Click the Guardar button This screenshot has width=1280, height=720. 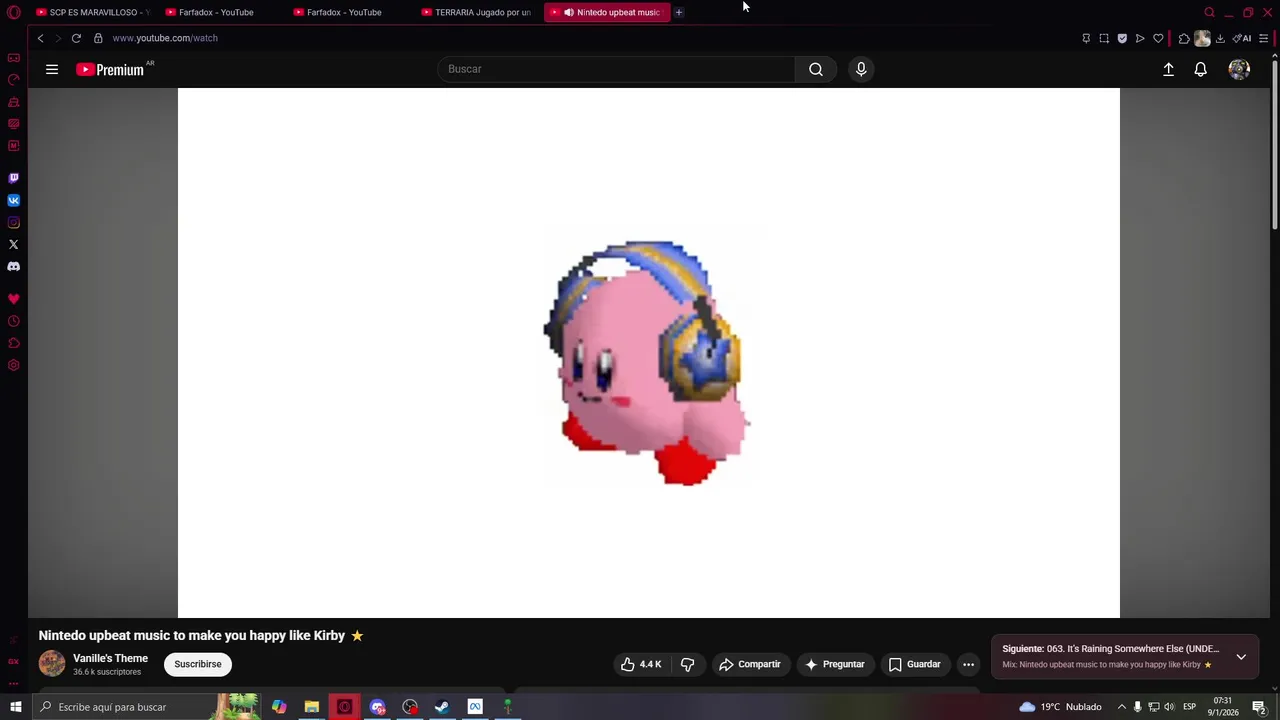point(915,664)
